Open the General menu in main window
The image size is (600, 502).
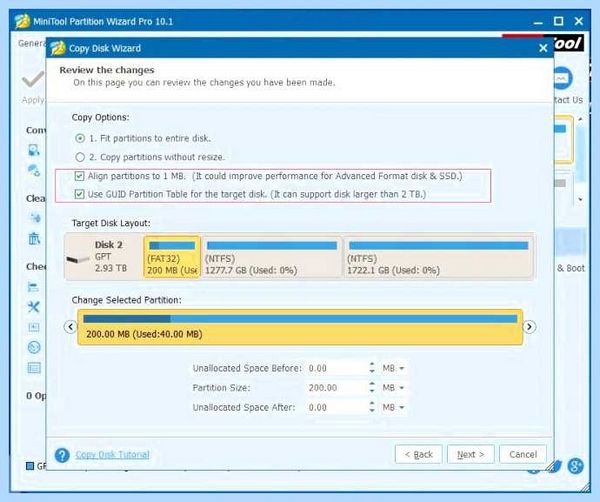pos(31,43)
